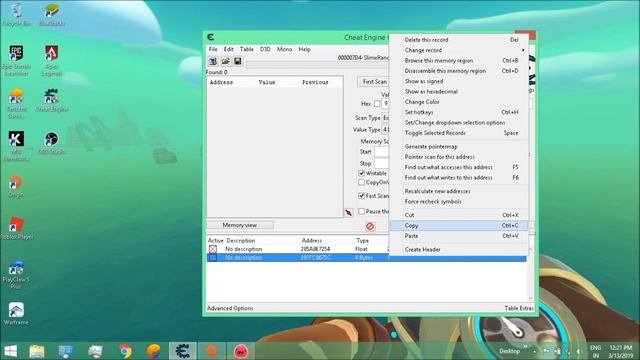Screen dimensions: 640x360
Task: Open the Epic Games Launcher shortcut
Action: point(16,60)
